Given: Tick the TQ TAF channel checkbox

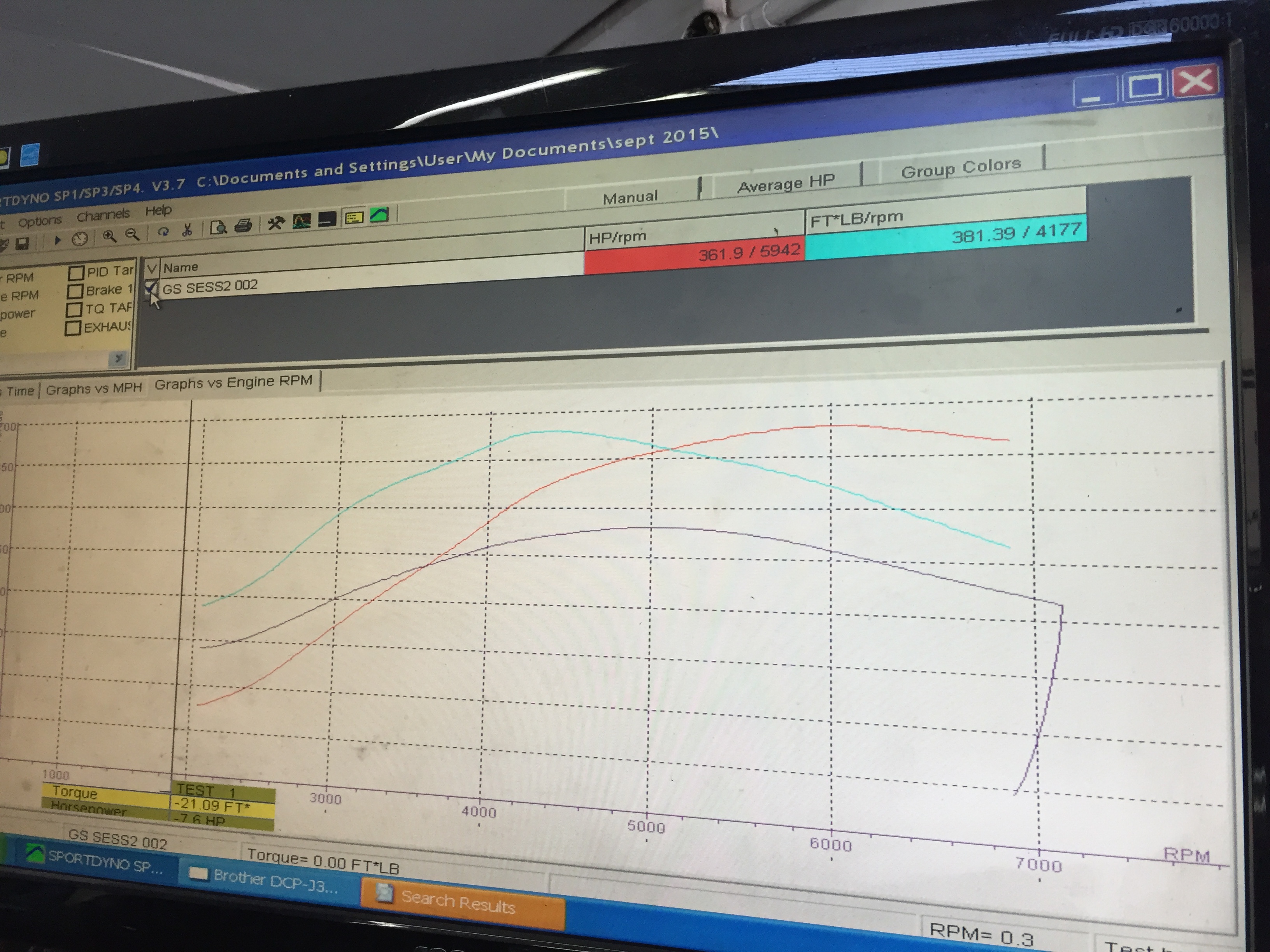Looking at the screenshot, I should (x=74, y=310).
